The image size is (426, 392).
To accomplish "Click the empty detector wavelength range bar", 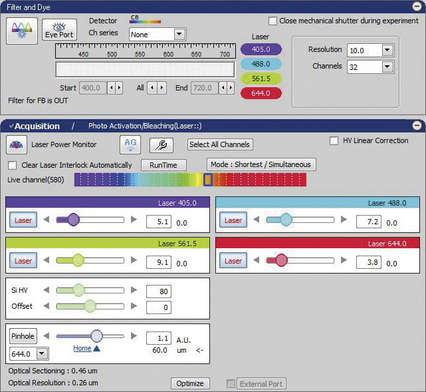I will (x=145, y=70).
